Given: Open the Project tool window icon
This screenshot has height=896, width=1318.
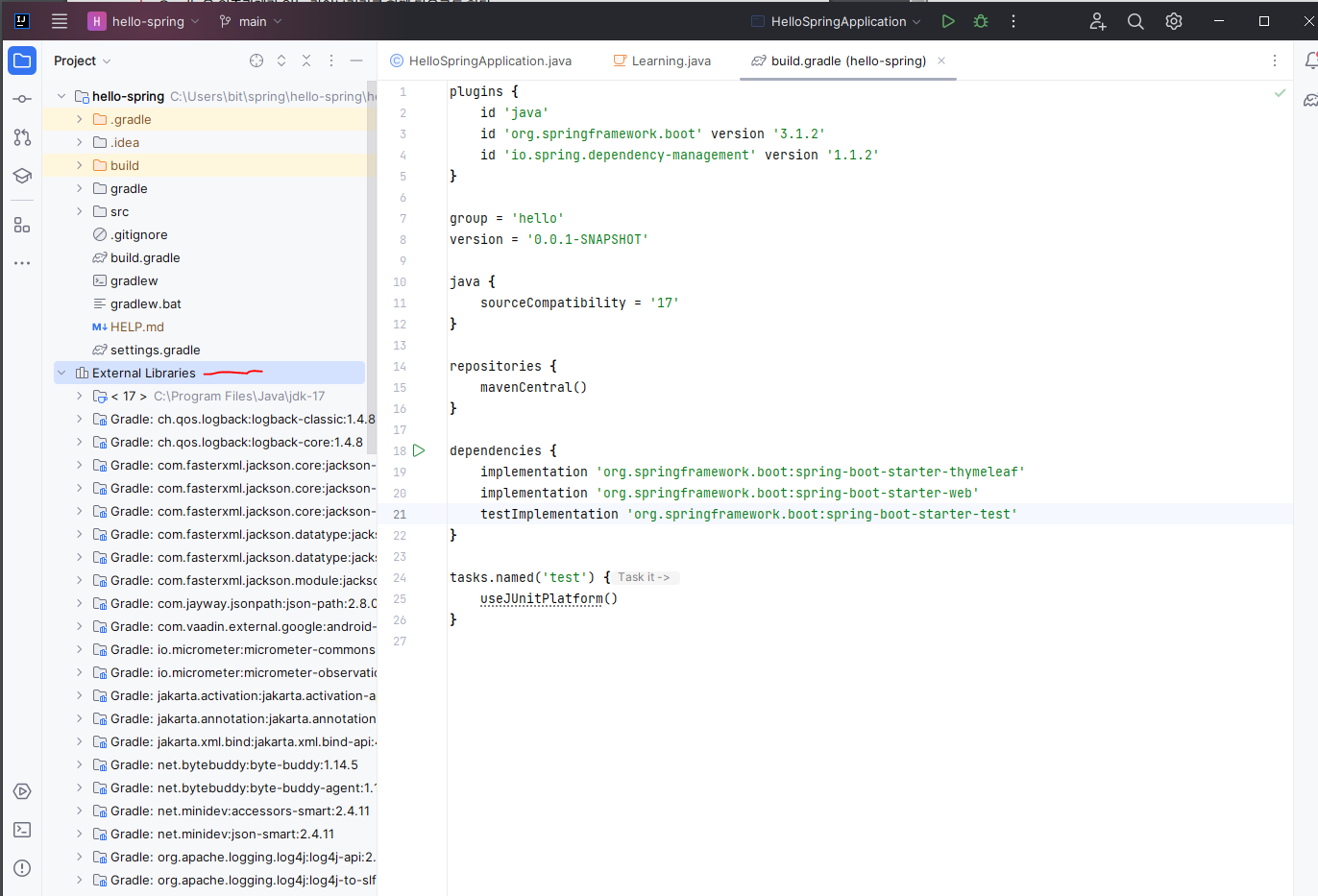Looking at the screenshot, I should coord(22,61).
